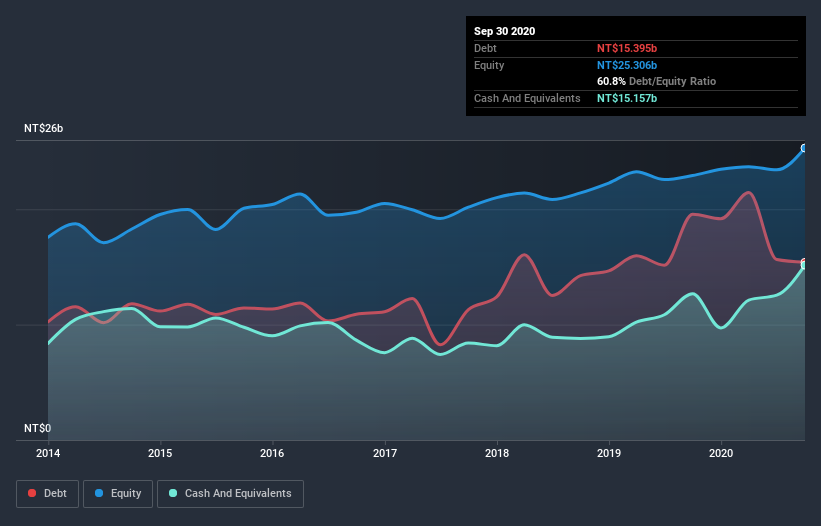
Task: Click the 2018 x-axis label
Action: point(497,453)
